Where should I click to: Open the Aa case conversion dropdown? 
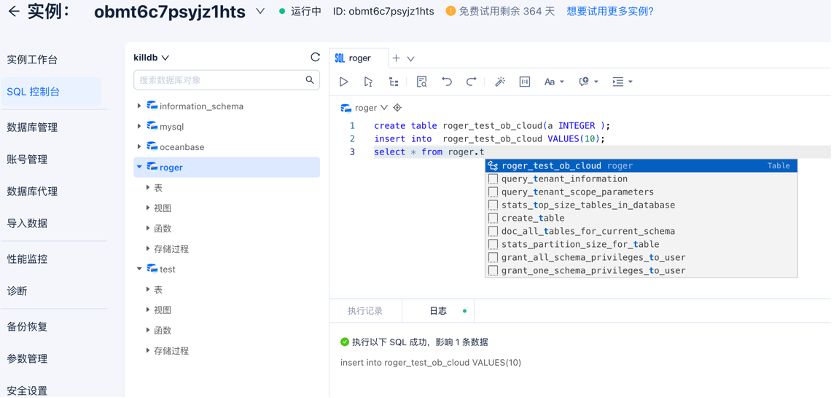click(x=554, y=82)
